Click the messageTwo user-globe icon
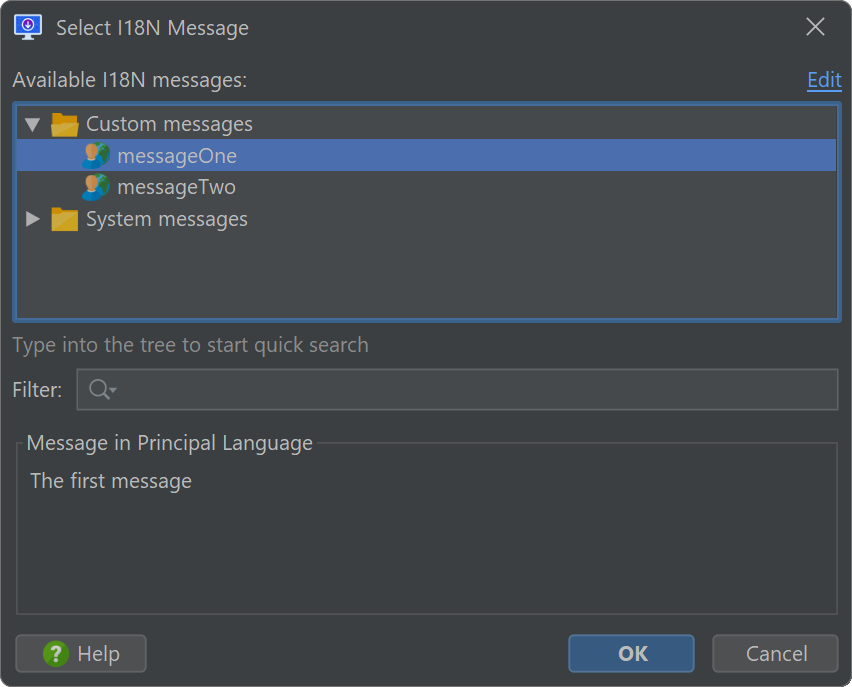The width and height of the screenshot is (852, 687). click(96, 187)
